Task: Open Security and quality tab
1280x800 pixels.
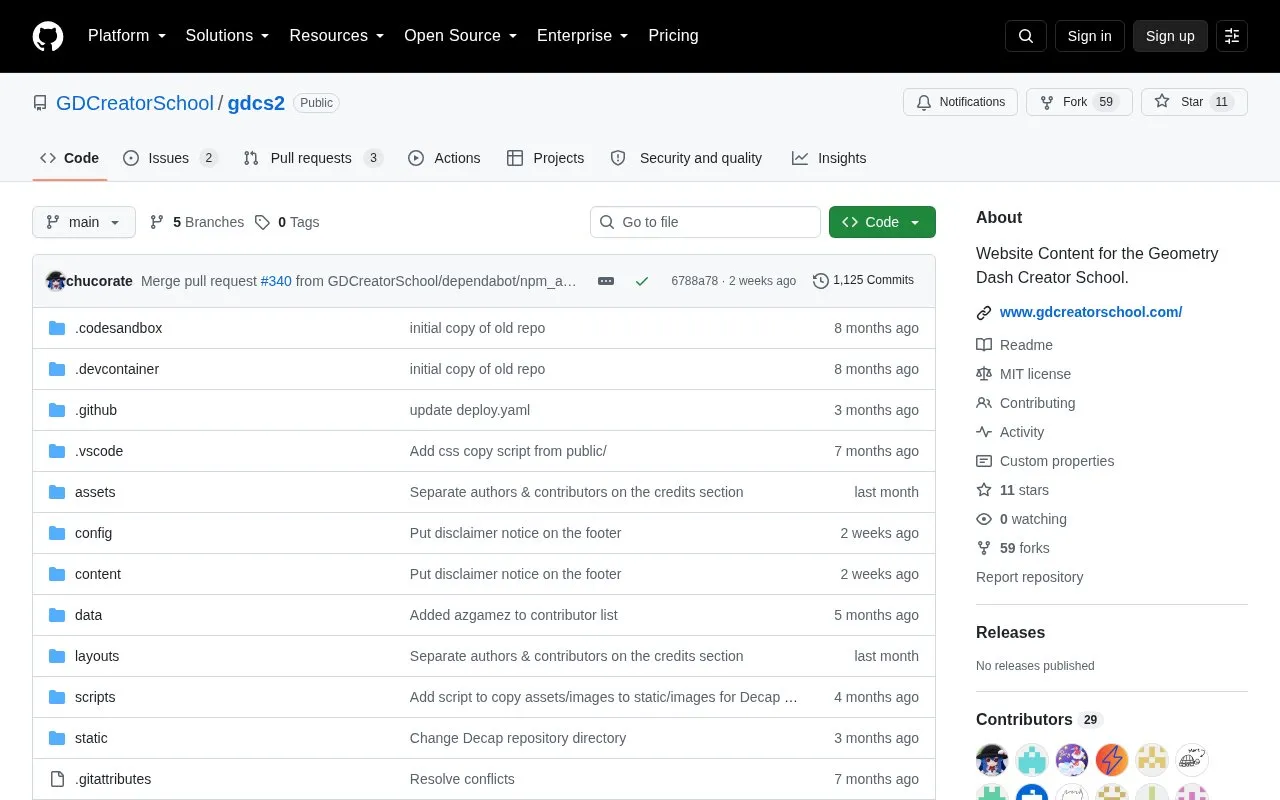Action: coord(686,158)
